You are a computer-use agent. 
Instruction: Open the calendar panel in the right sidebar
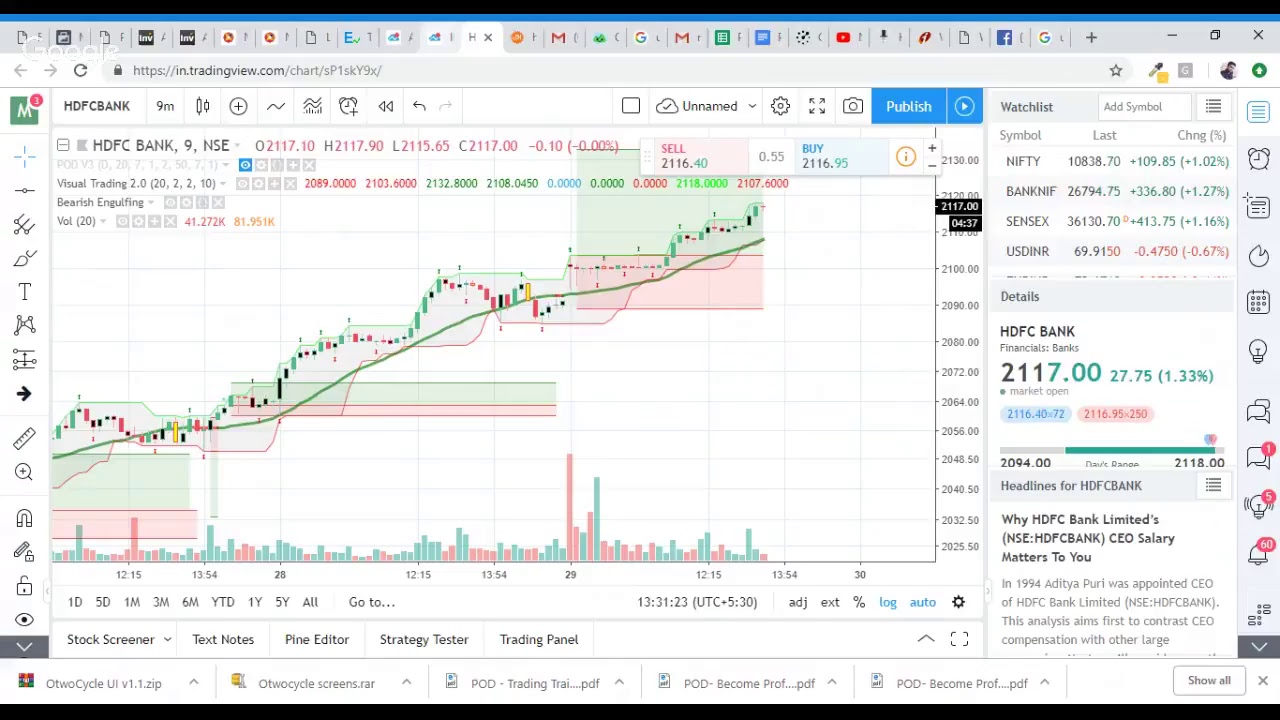1258,302
